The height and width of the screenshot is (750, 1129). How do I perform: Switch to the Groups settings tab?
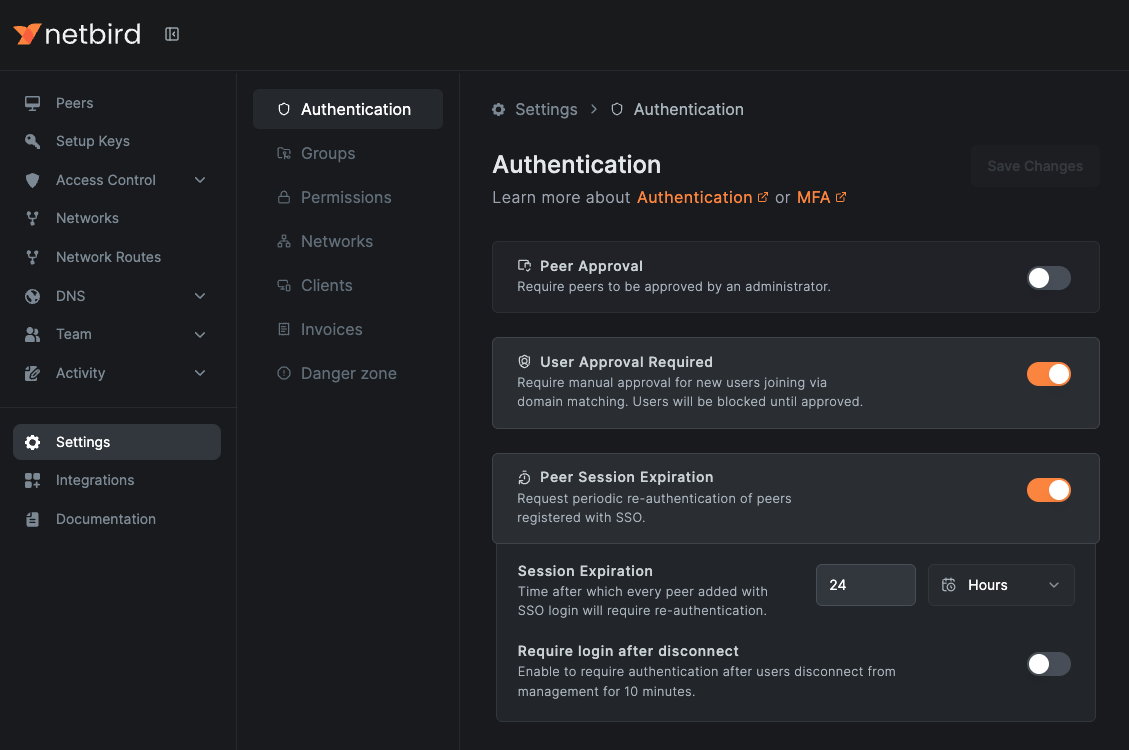328,153
